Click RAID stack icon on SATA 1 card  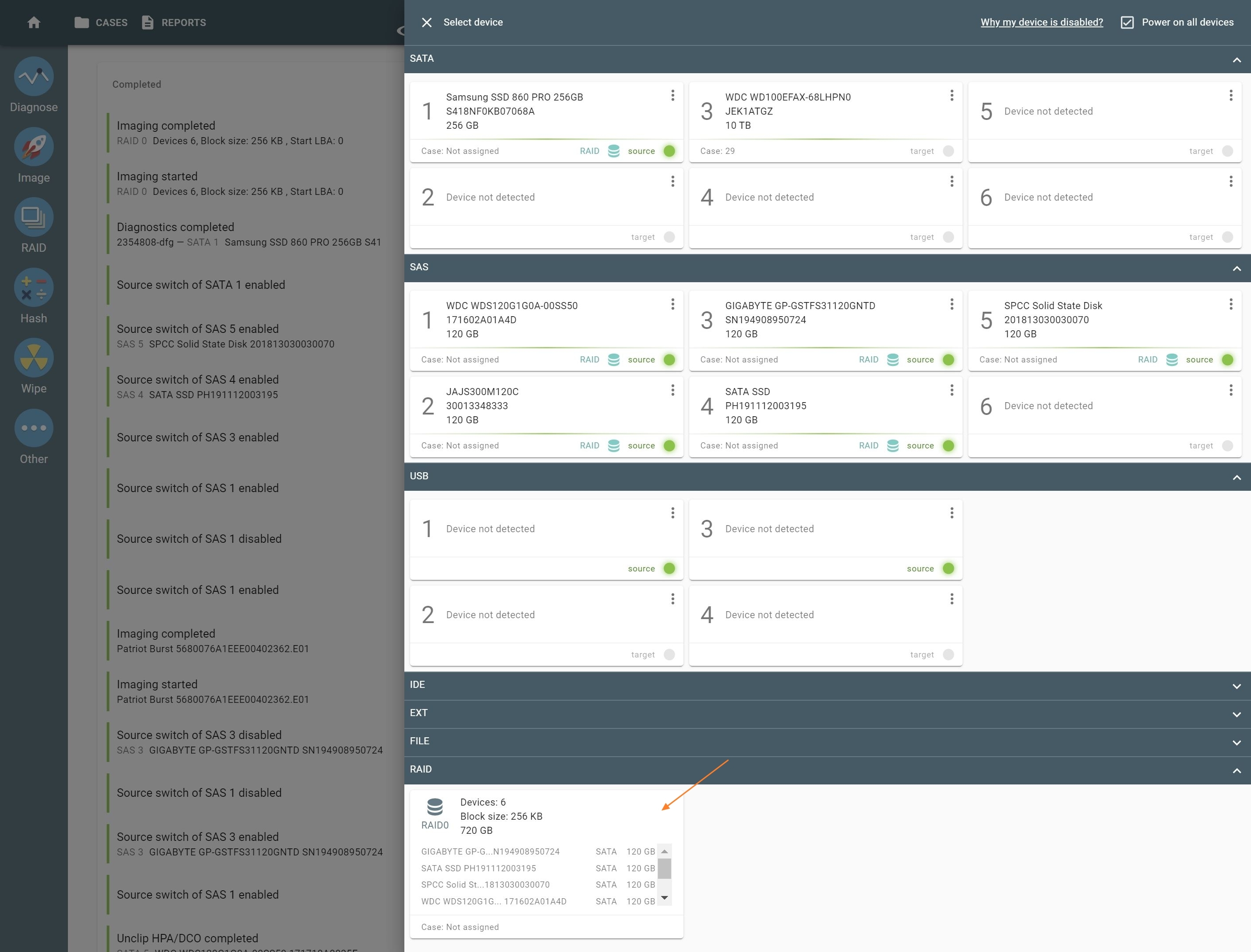pyautogui.click(x=614, y=151)
